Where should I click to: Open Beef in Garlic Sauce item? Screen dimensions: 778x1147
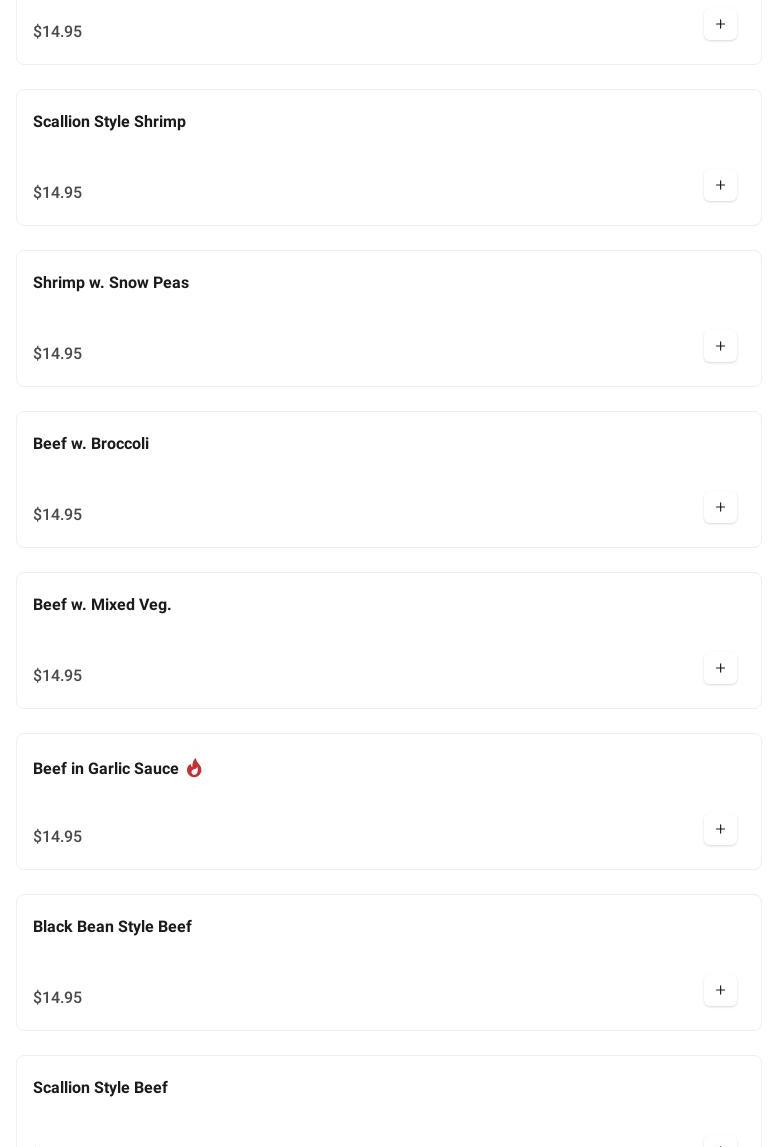pyautogui.click(x=106, y=769)
